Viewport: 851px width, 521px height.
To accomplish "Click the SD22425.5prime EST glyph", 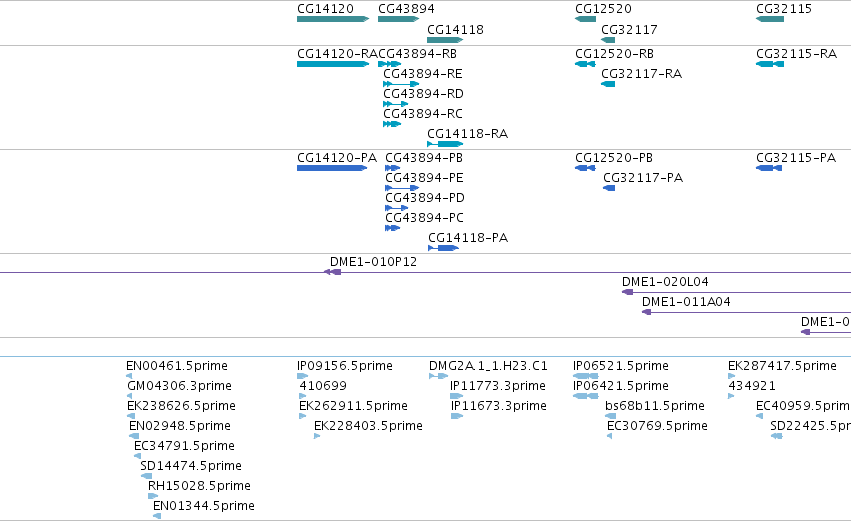I will pos(777,436).
